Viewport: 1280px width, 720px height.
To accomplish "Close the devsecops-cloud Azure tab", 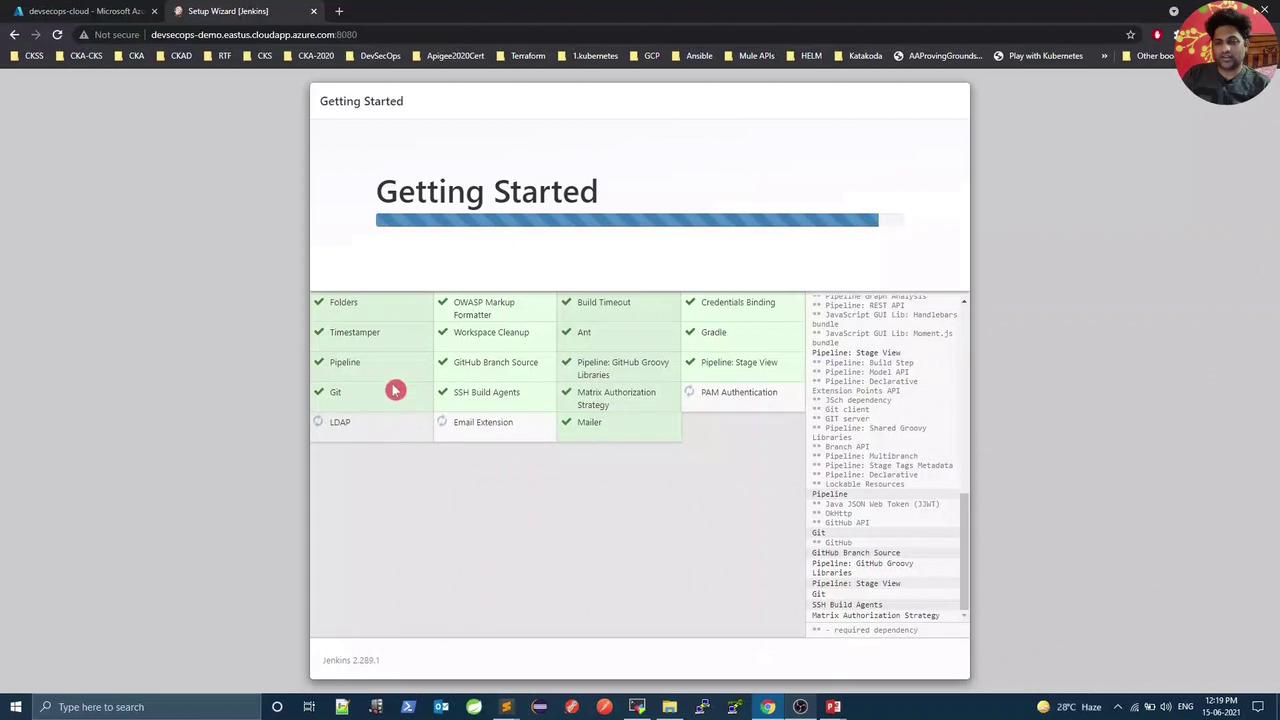I will 154,11.
